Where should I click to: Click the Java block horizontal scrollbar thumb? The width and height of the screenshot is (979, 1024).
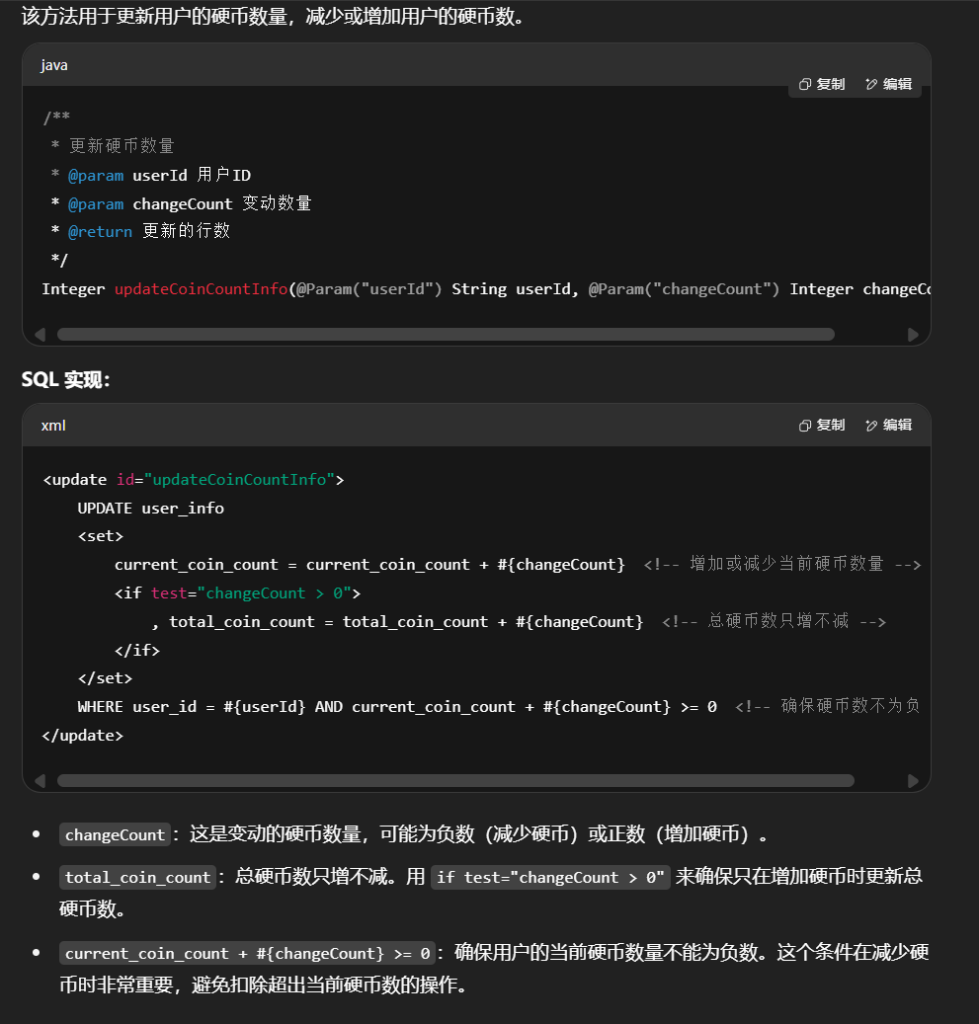point(445,335)
